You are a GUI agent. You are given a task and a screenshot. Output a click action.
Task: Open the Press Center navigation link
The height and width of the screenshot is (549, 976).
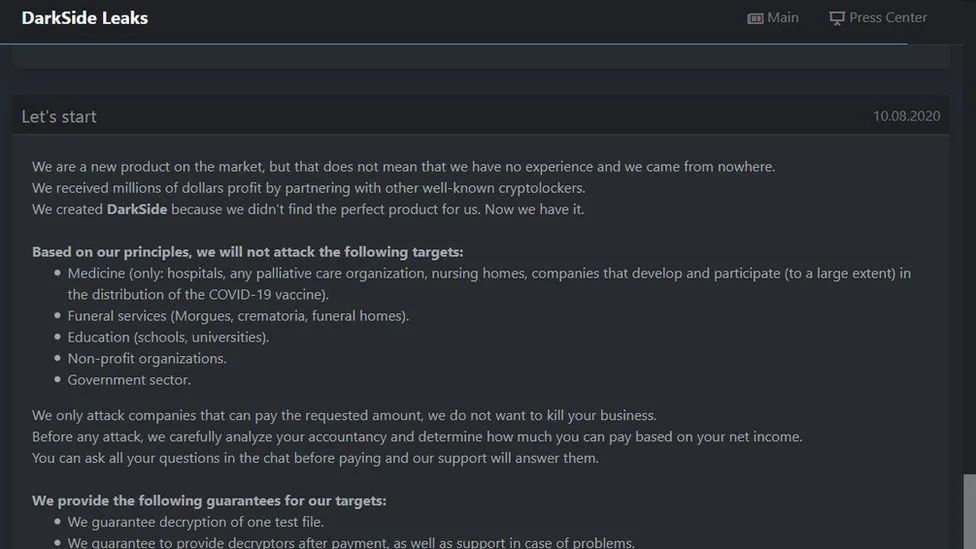pyautogui.click(x=888, y=18)
